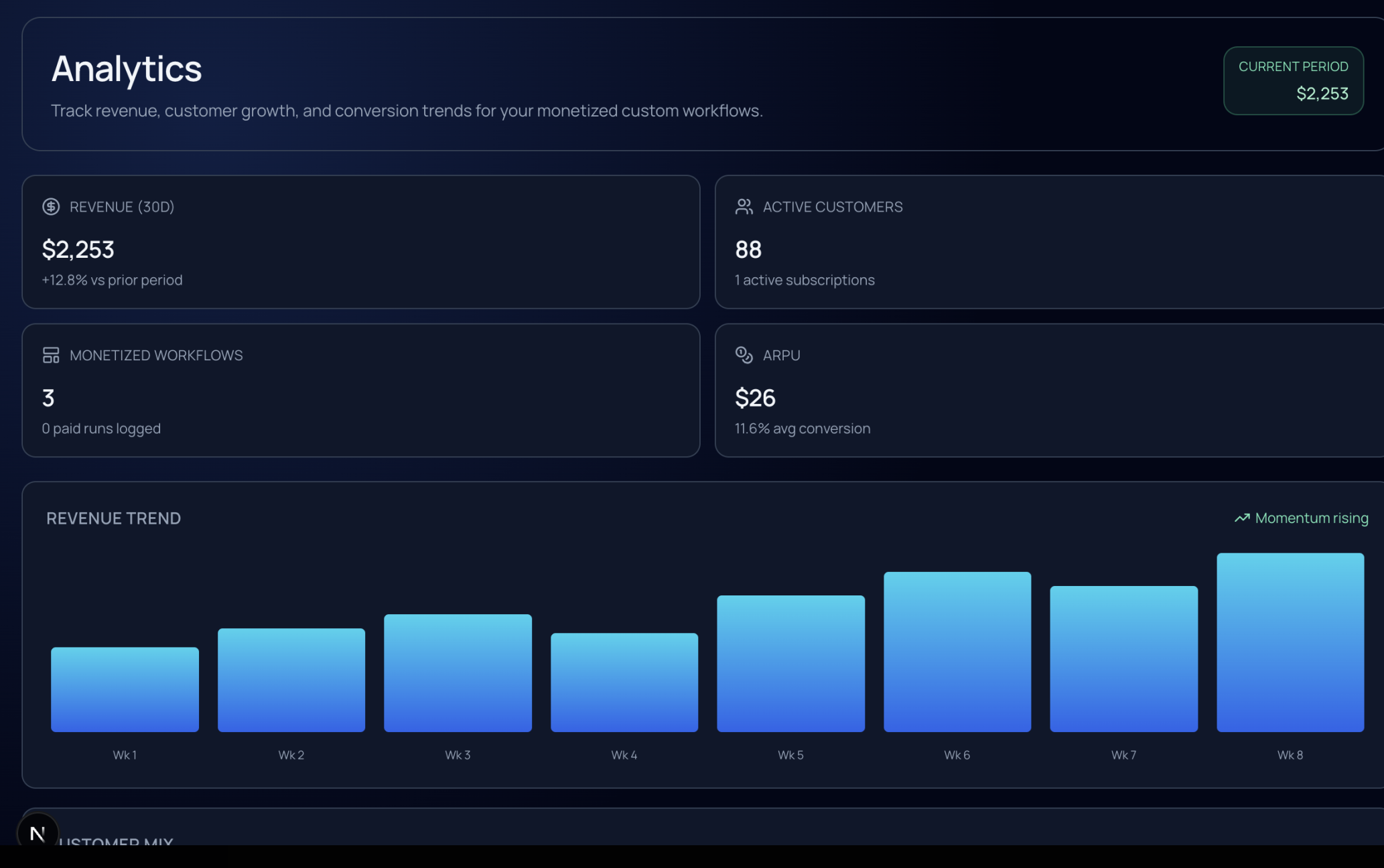Select the Wk 4 revenue bar
The image size is (1384, 868).
tap(624, 682)
